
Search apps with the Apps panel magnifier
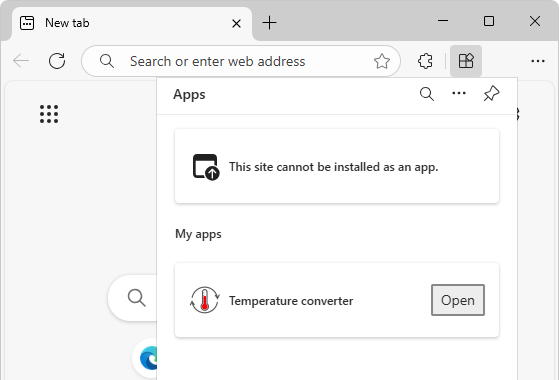click(x=427, y=94)
